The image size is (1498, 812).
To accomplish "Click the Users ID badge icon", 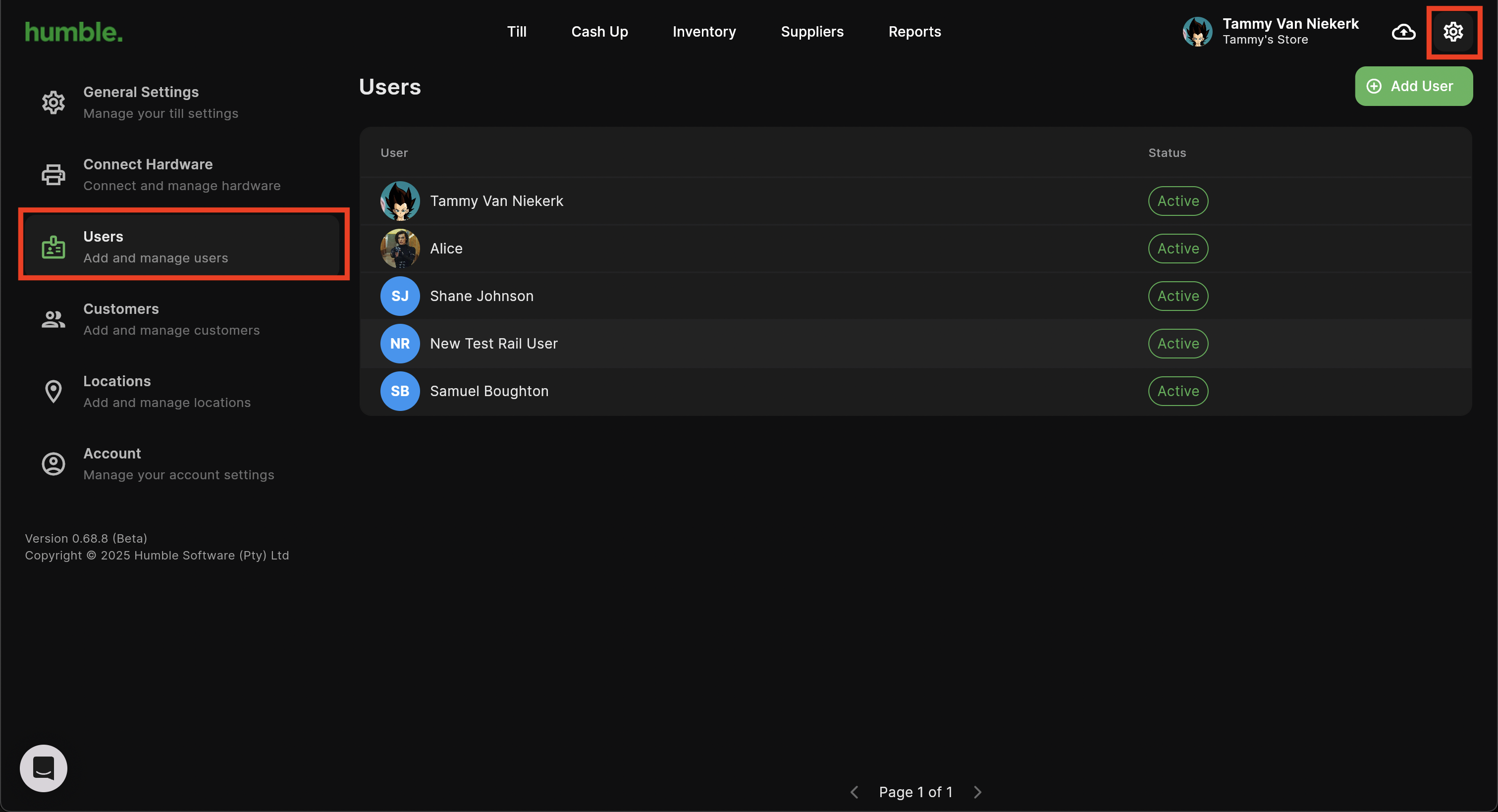I will coord(53,247).
